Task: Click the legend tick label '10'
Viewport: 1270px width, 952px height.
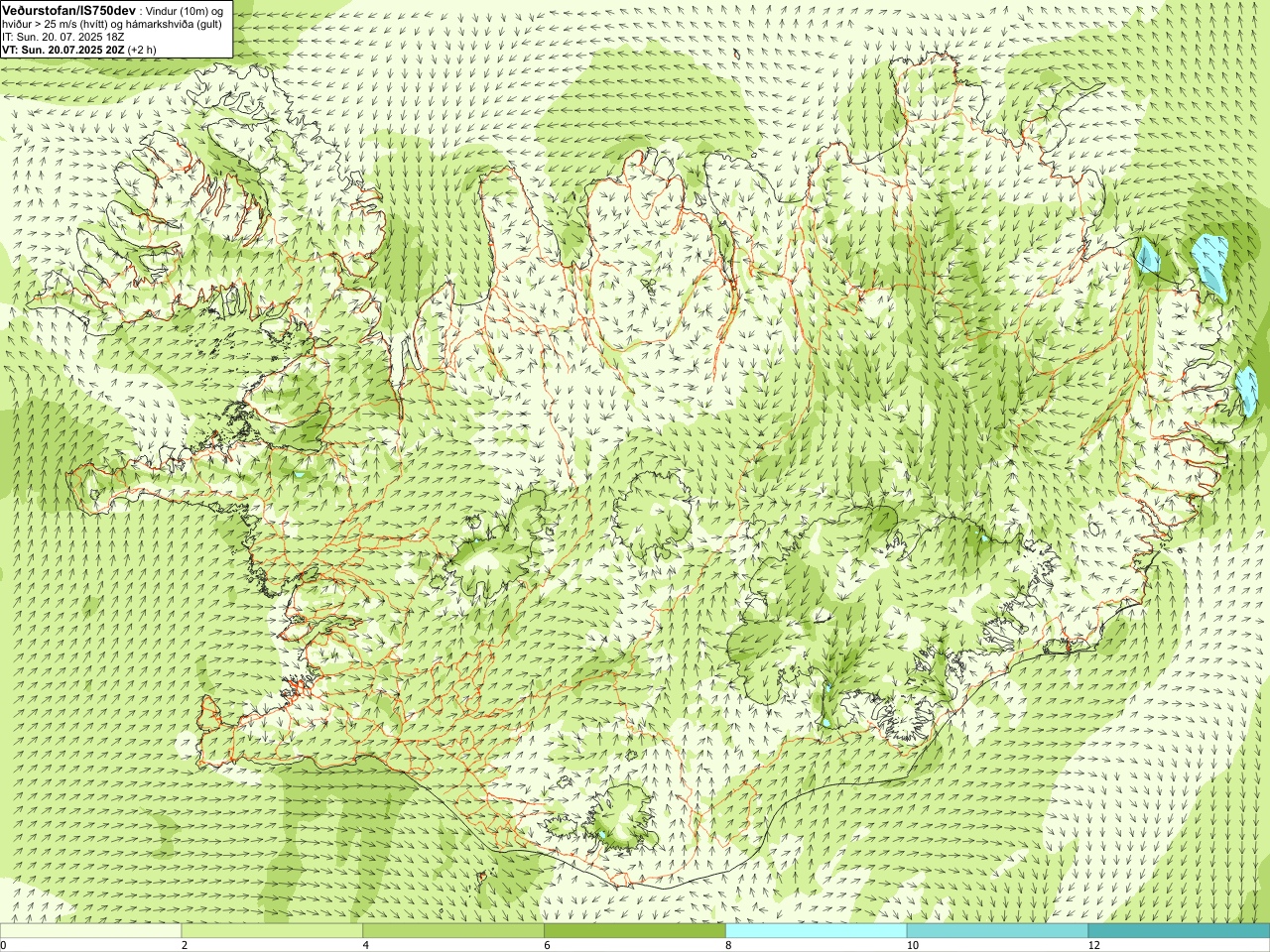Action: [x=912, y=945]
